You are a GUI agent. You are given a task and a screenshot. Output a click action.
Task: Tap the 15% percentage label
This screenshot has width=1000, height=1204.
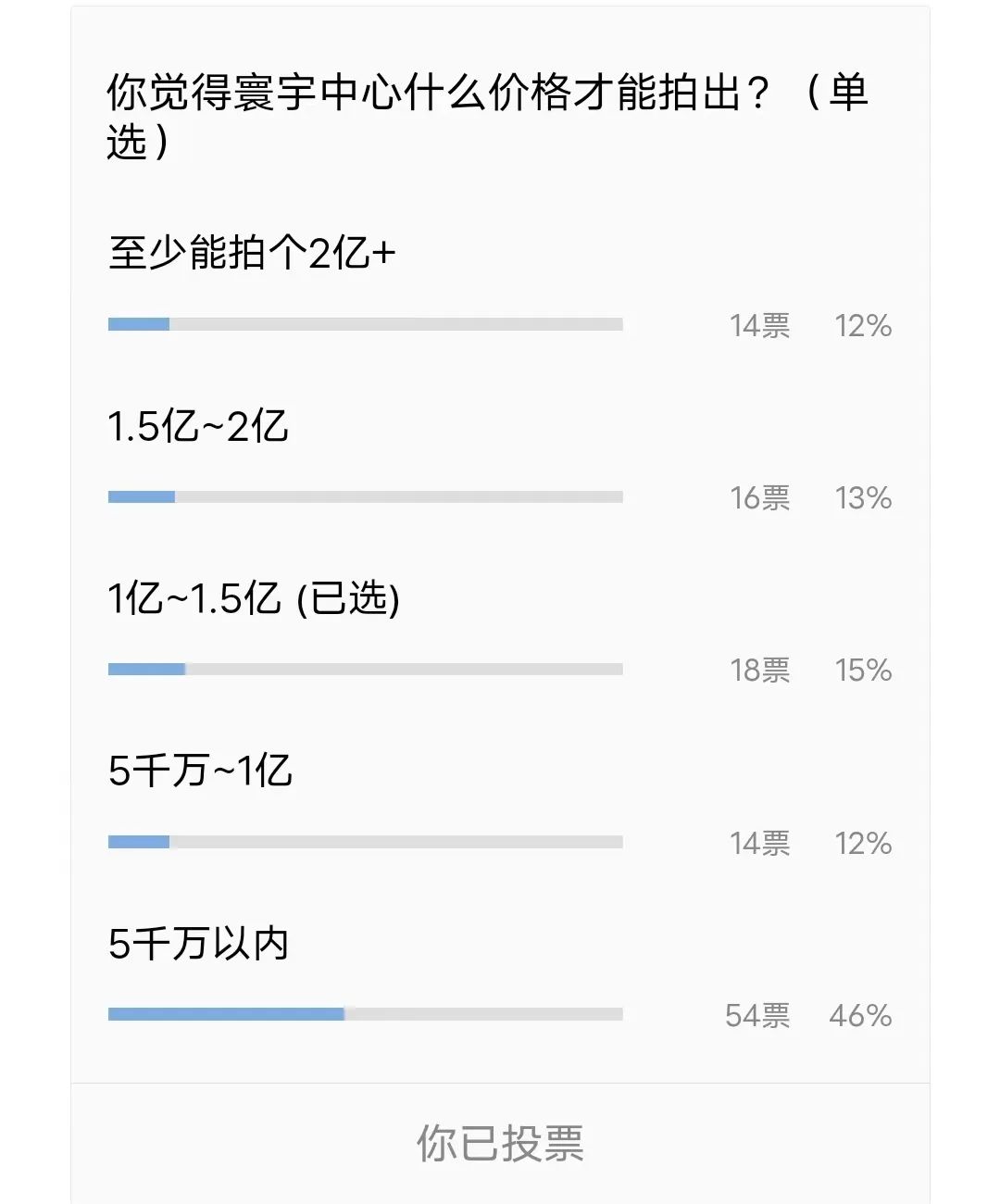(x=863, y=671)
